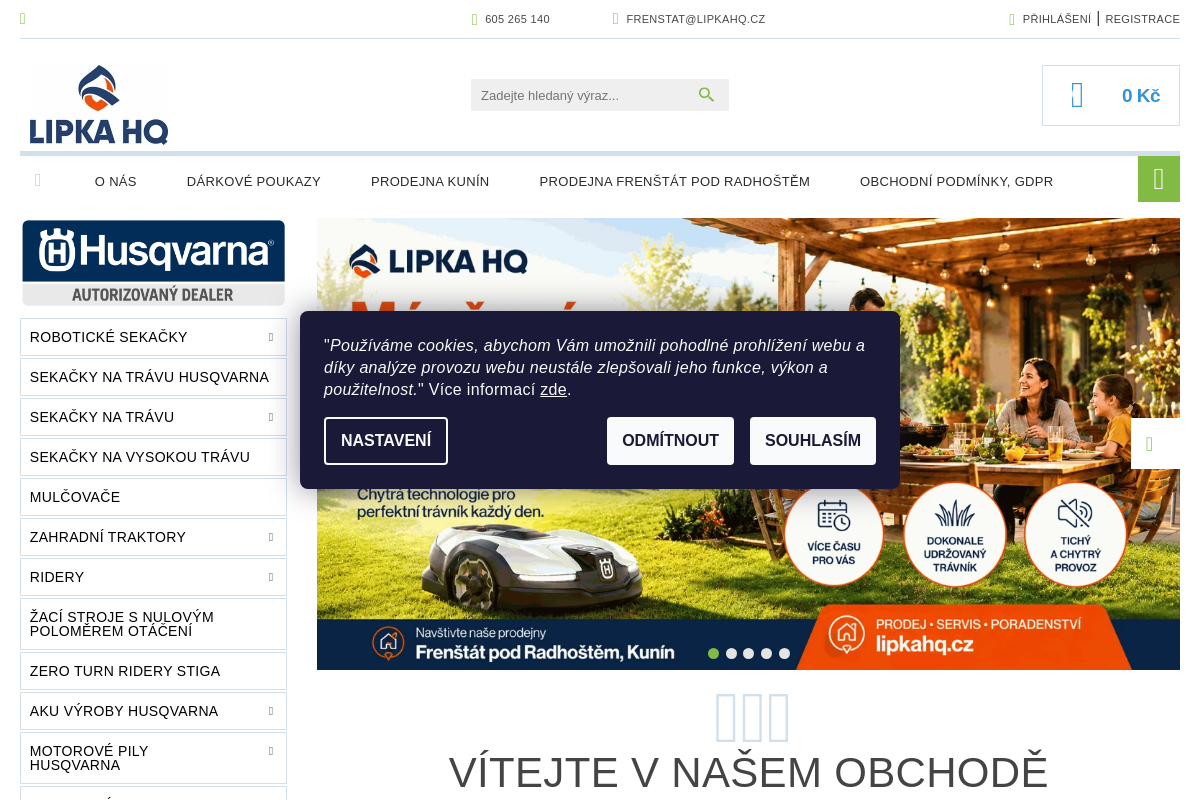This screenshot has width=1200, height=800.
Task: Open Prodejna Kunín page
Action: [430, 181]
